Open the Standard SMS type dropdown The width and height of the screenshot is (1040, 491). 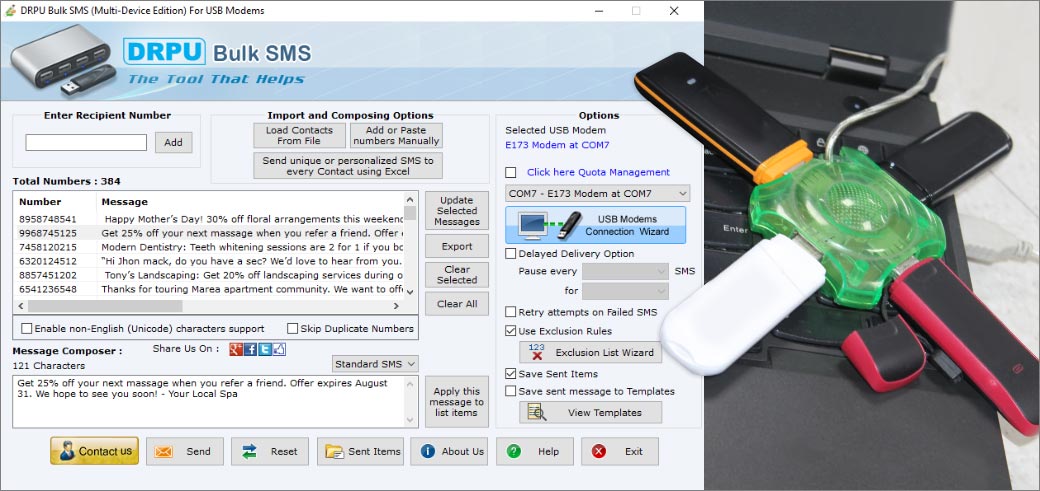[x=375, y=364]
